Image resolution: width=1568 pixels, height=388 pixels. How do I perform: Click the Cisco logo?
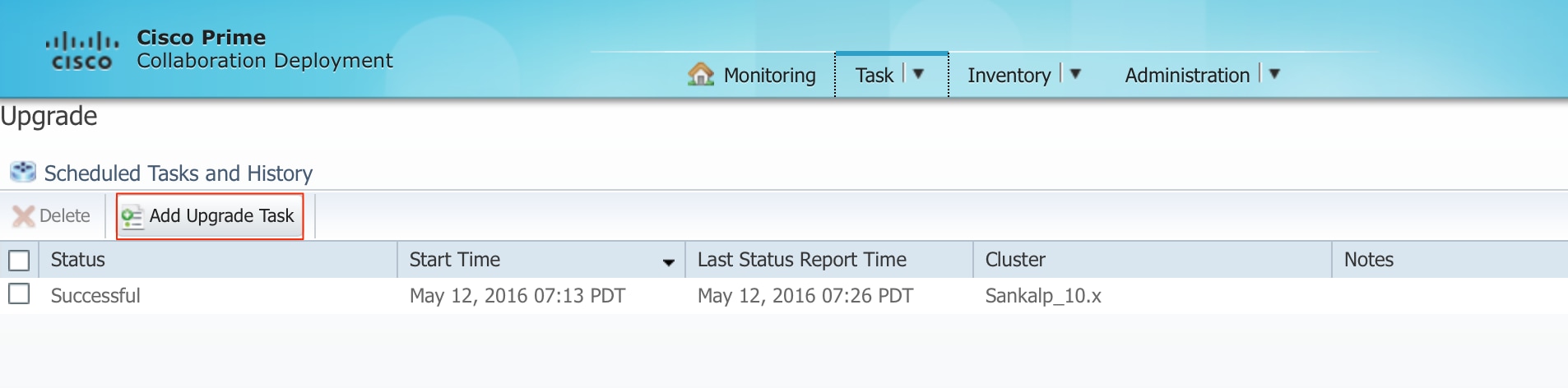pyautogui.click(x=81, y=51)
